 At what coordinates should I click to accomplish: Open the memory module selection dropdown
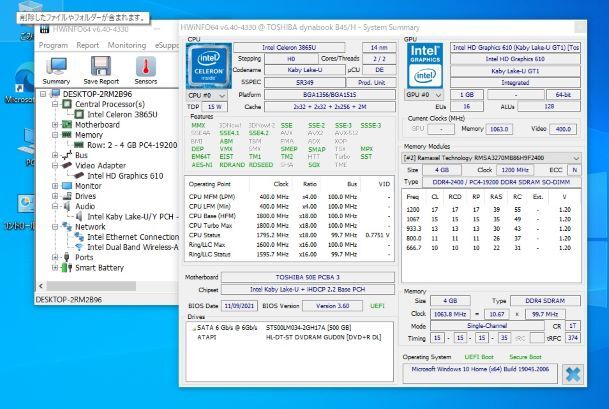point(491,158)
